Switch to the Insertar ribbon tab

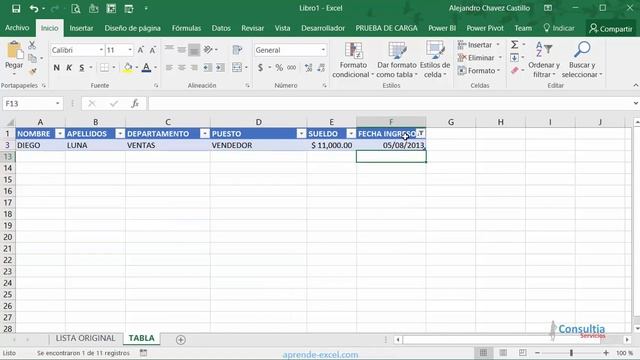click(81, 28)
